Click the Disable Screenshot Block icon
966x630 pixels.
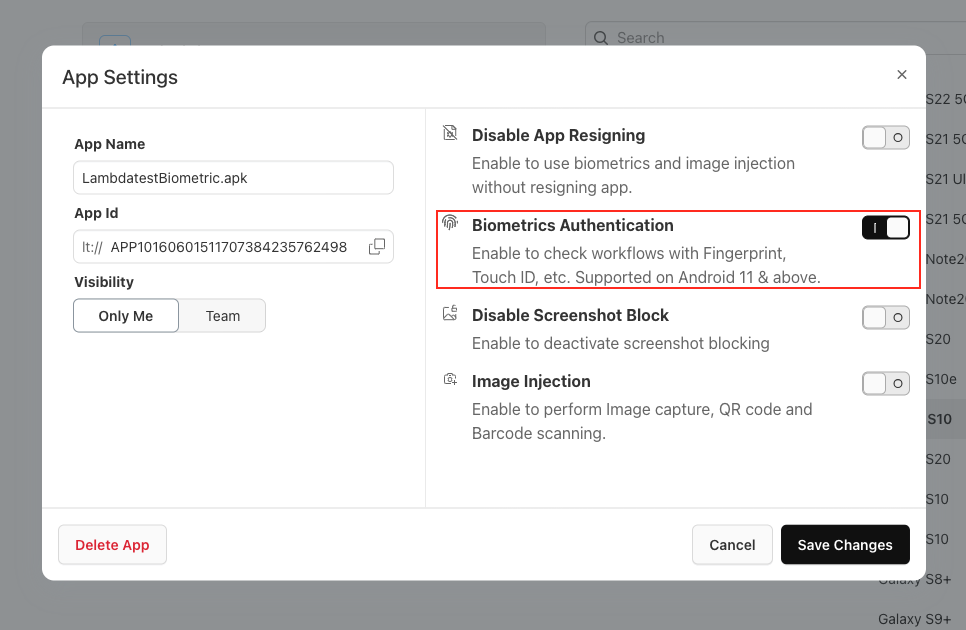pos(450,314)
